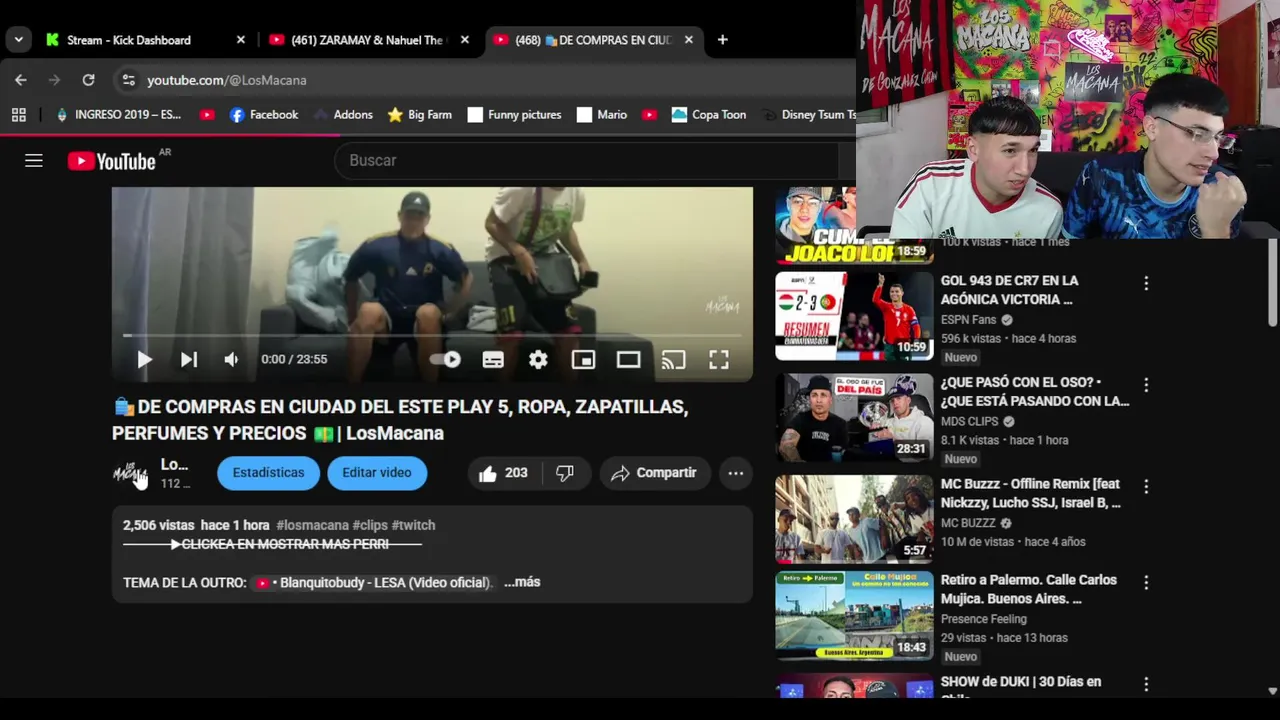Open Mario bookmark

click(601, 115)
